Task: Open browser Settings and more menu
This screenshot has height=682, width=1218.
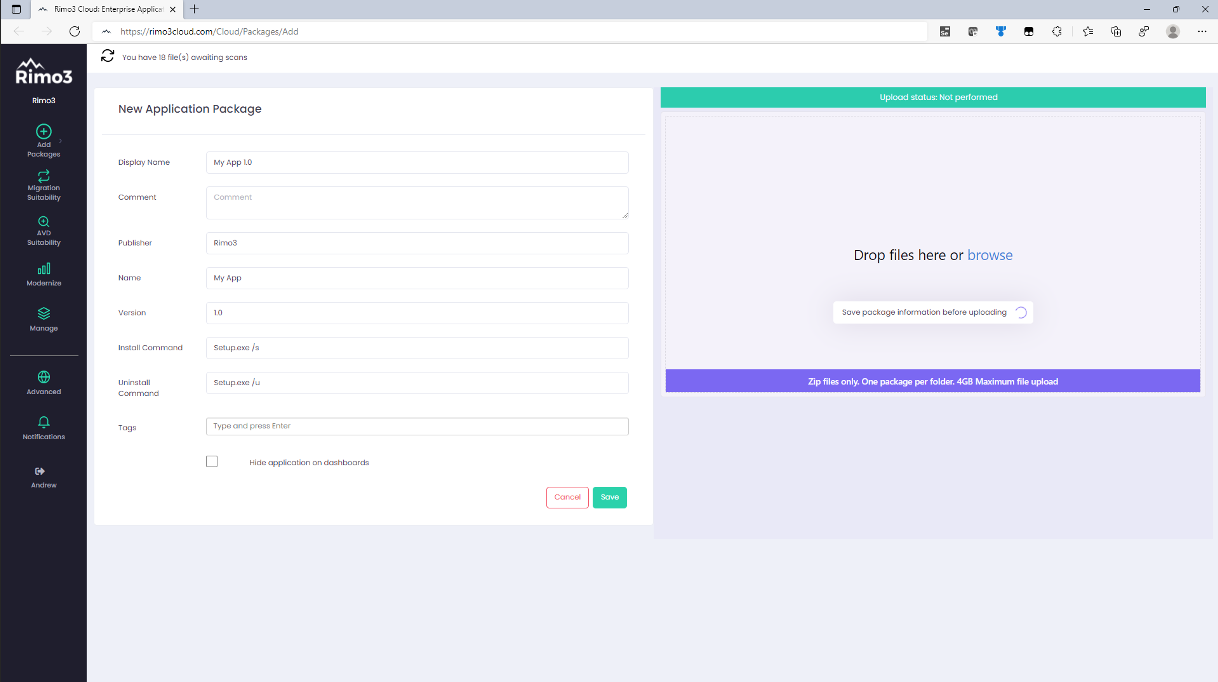Action: click(1201, 31)
